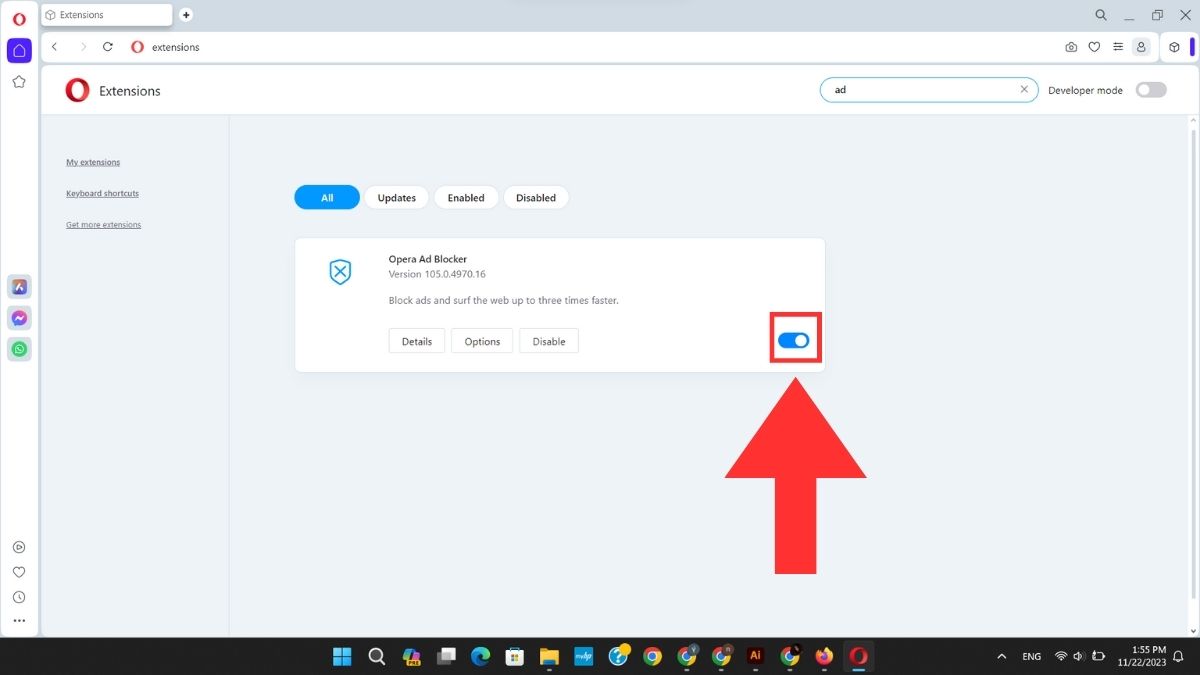The height and width of the screenshot is (675, 1200).
Task: Open the Easy Setup sliders panel
Action: click(x=1118, y=47)
